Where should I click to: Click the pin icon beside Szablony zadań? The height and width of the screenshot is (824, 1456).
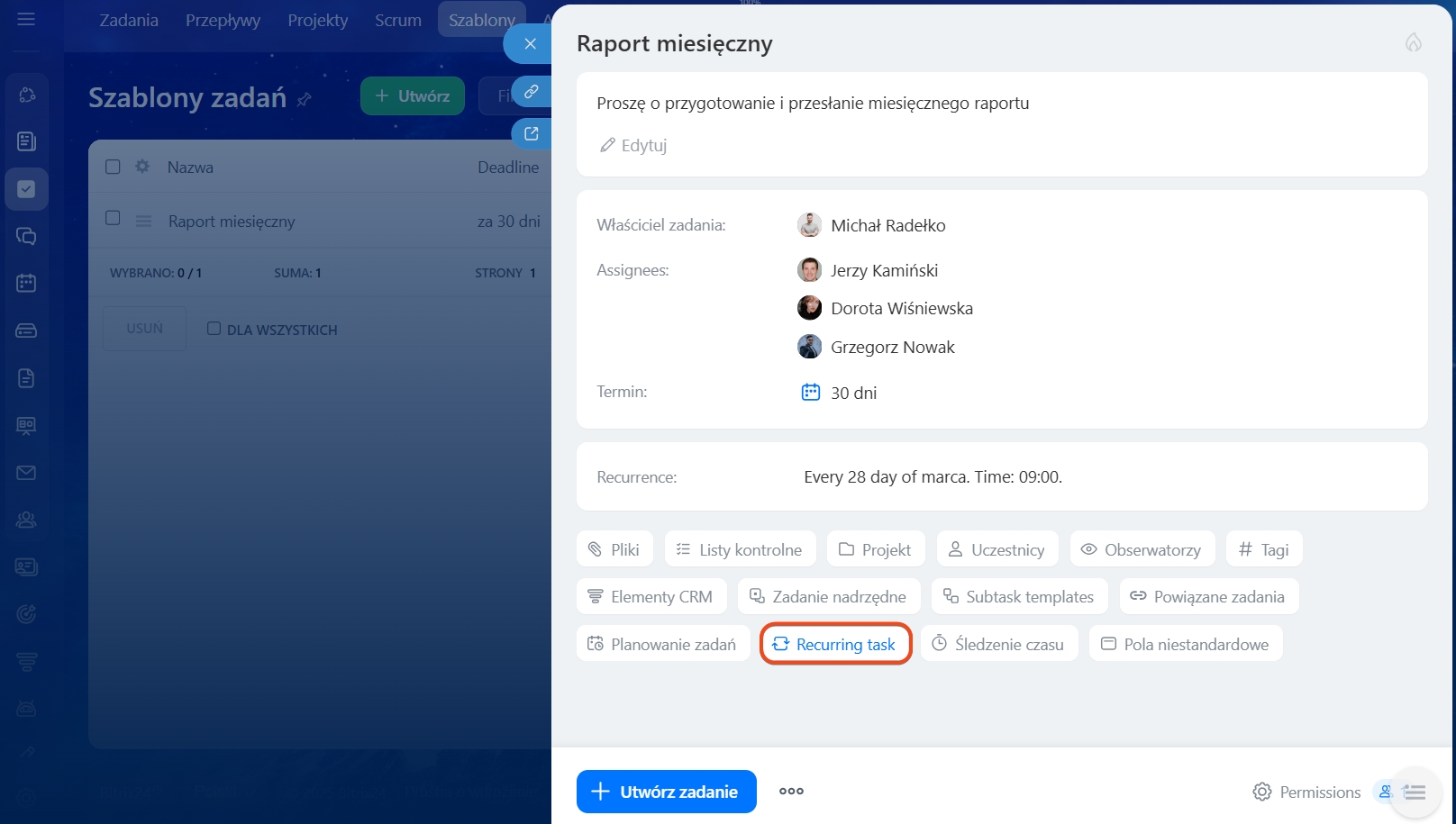point(305,99)
